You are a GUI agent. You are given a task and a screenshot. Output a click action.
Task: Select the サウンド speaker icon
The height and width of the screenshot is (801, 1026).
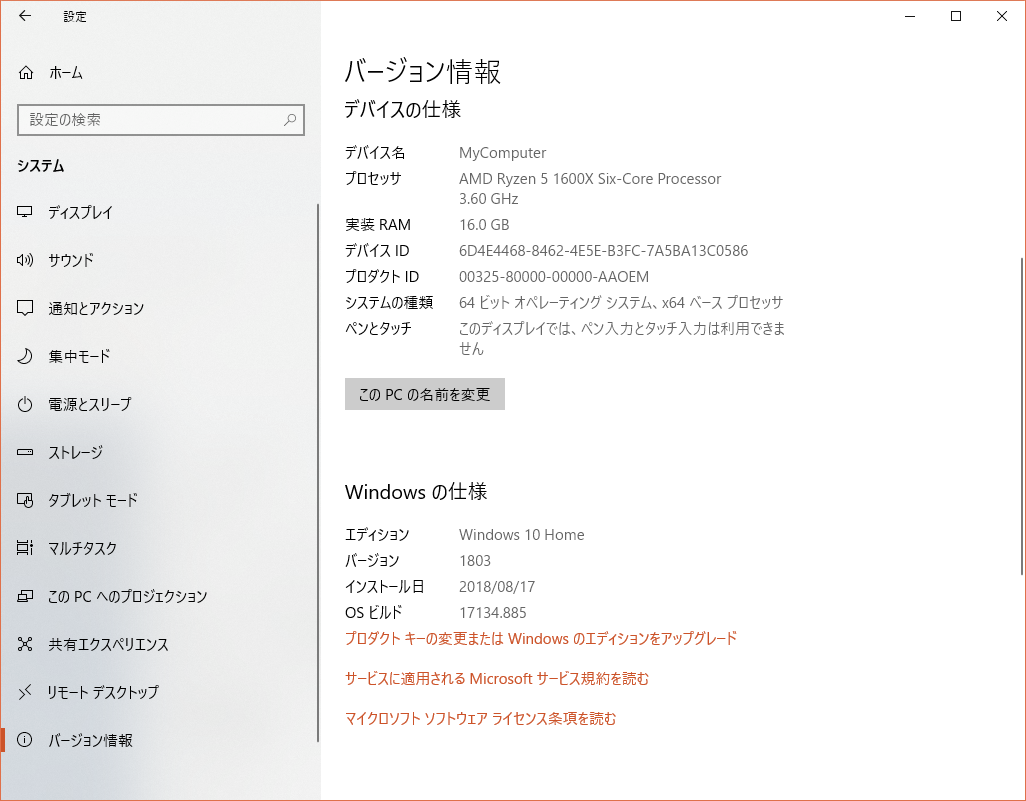coord(25,260)
